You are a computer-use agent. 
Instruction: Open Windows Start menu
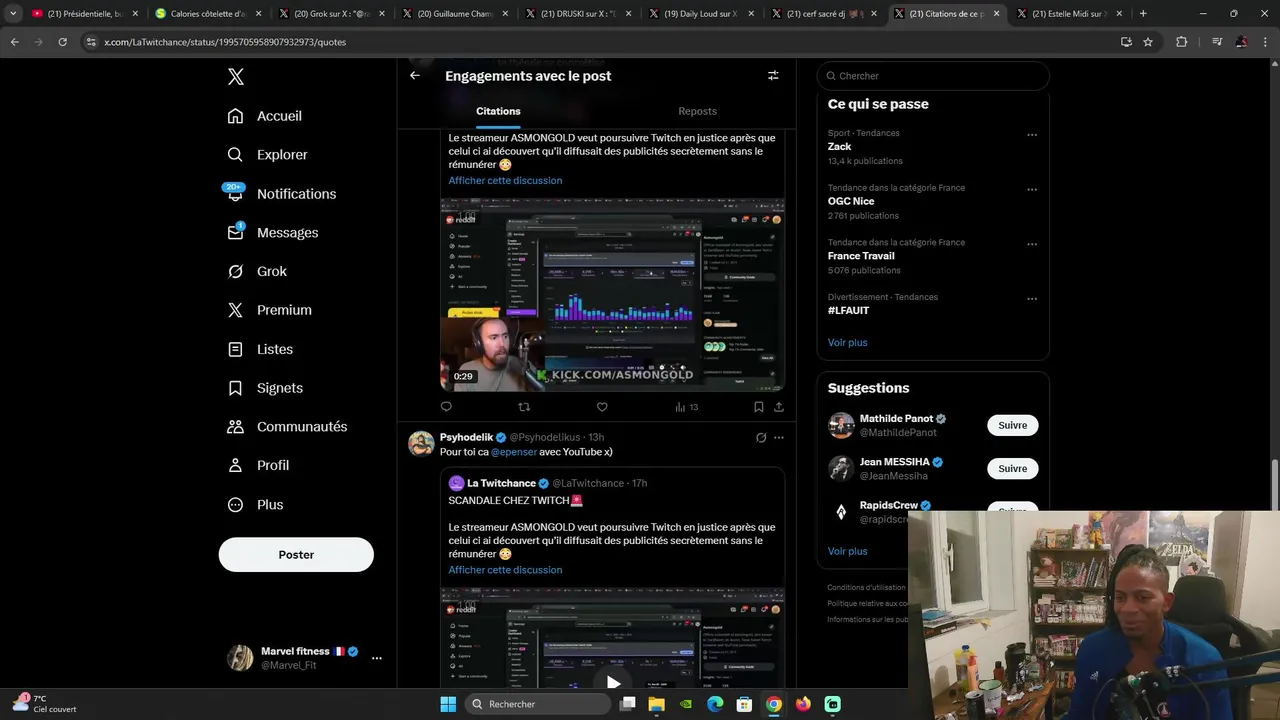(448, 704)
